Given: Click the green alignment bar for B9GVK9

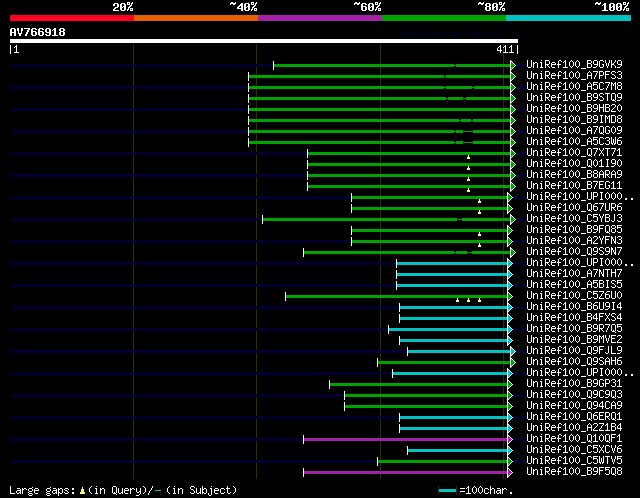Looking at the screenshot, I should point(392,65).
